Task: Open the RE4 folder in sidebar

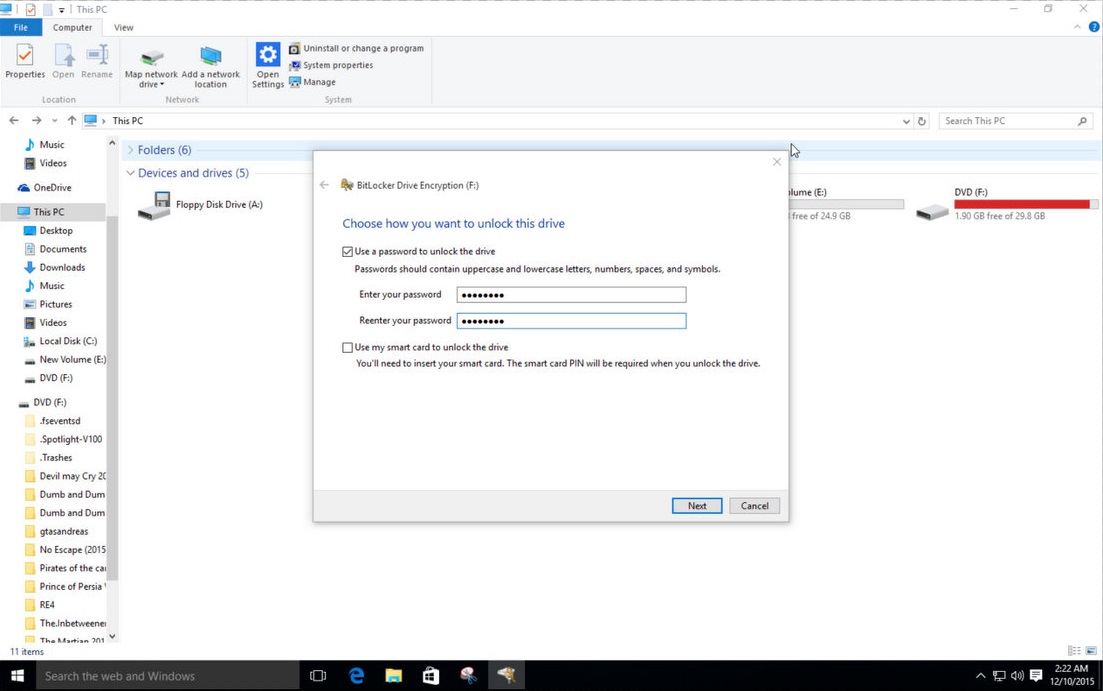Action: tap(39, 604)
